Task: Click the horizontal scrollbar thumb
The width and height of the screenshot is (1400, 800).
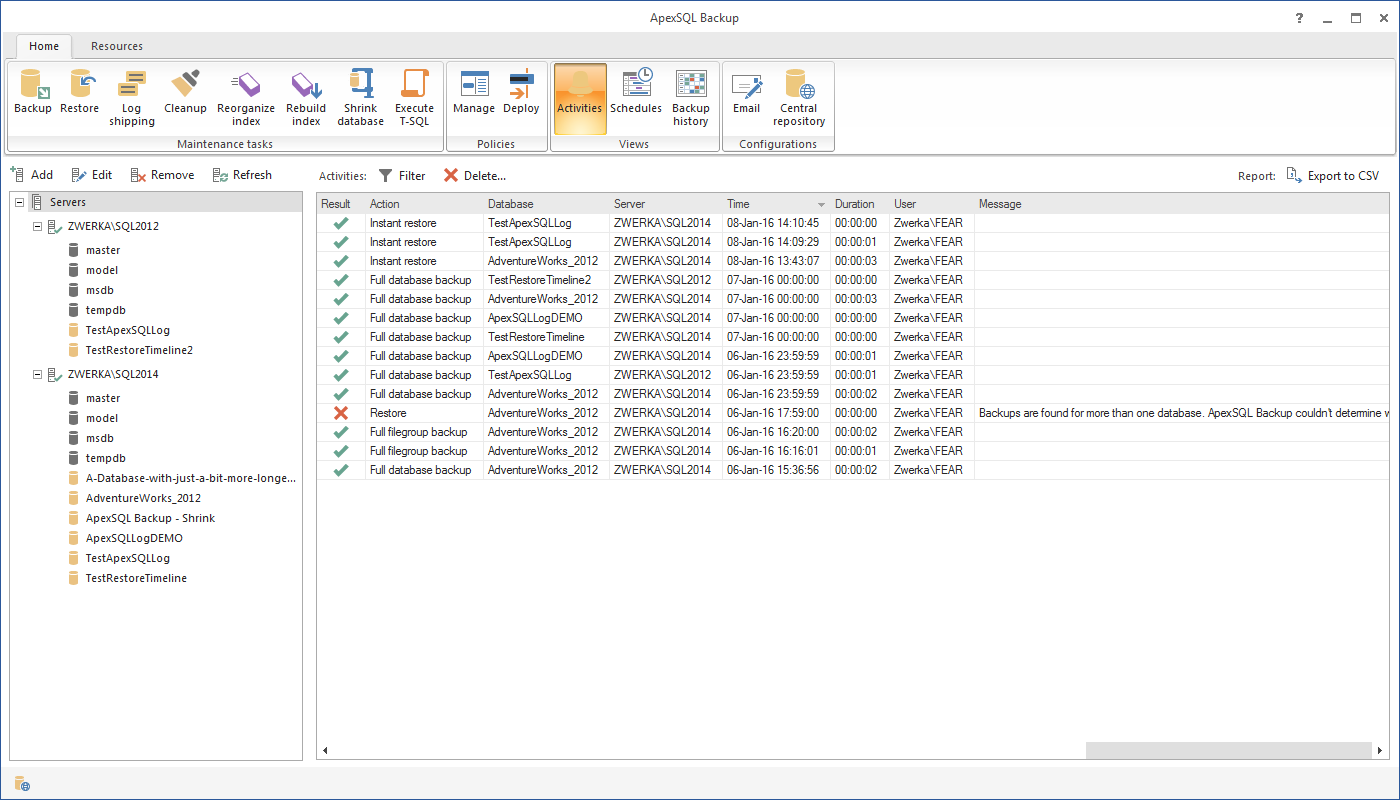Action: (1229, 750)
